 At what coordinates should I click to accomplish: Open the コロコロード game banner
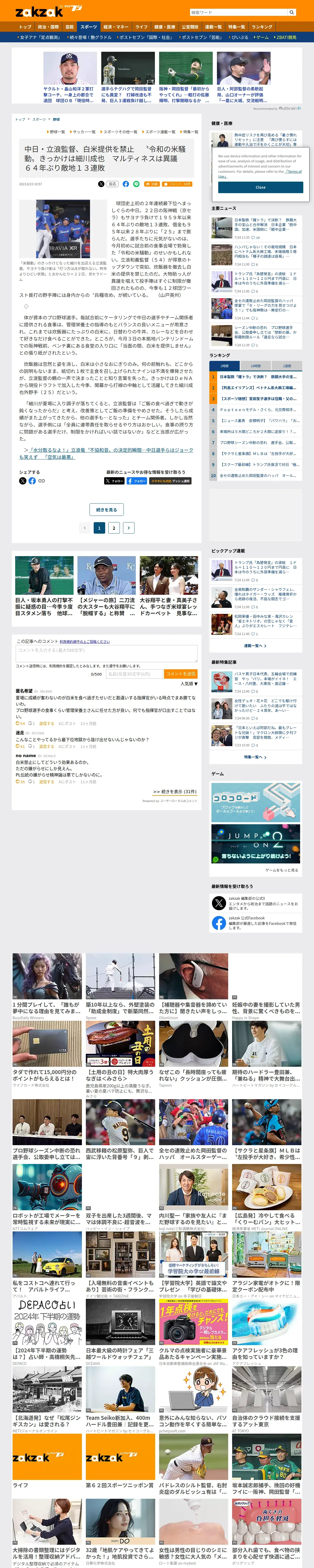click(x=255, y=802)
